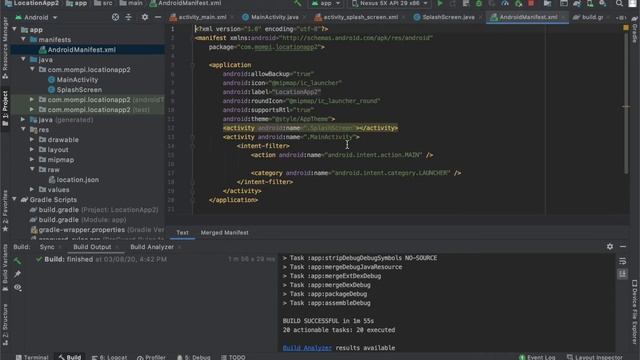Click the red Stop button
Viewport: 640px width, 360px height.
pos(531,4)
